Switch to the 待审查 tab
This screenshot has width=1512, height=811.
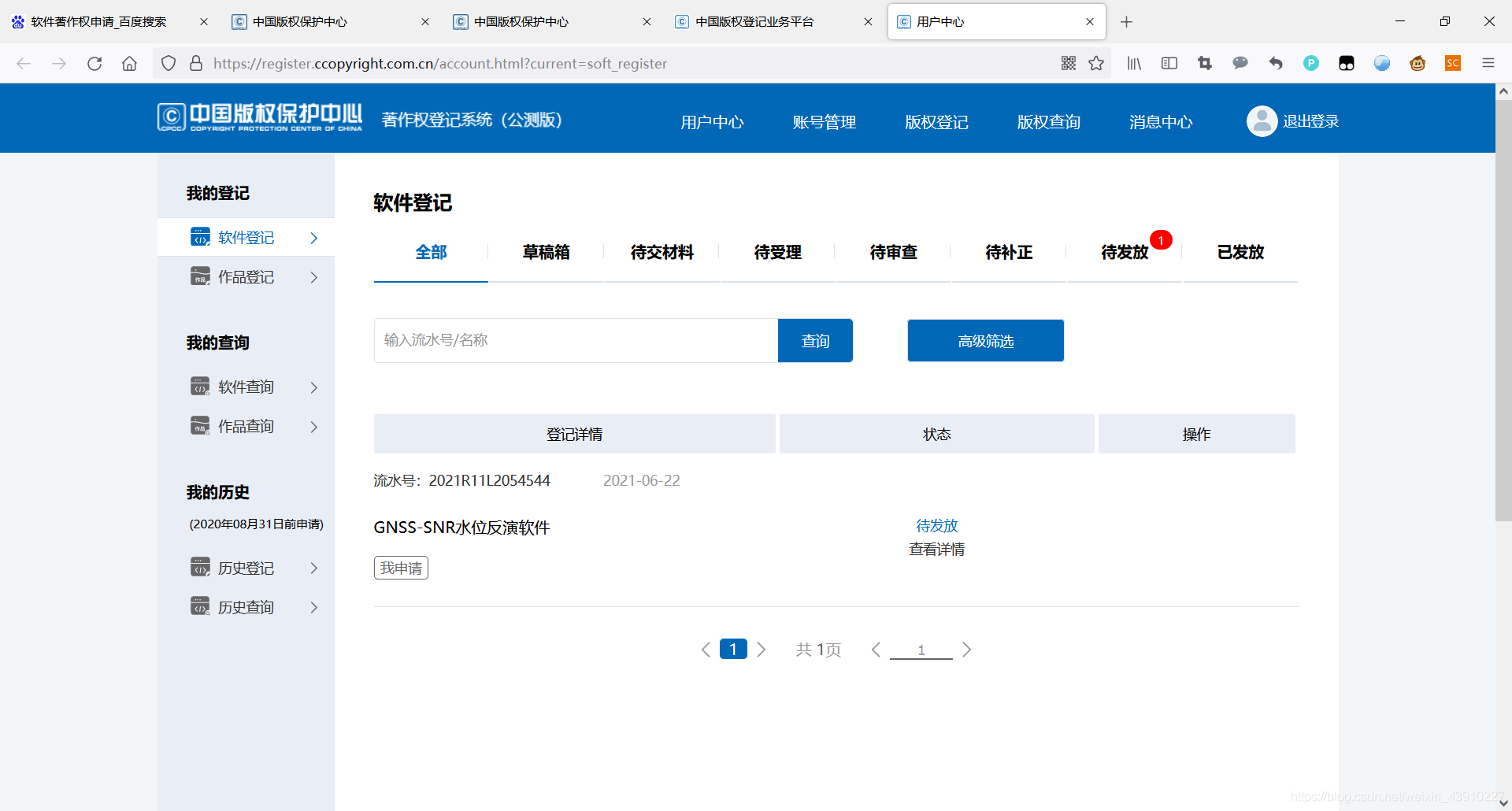click(894, 252)
